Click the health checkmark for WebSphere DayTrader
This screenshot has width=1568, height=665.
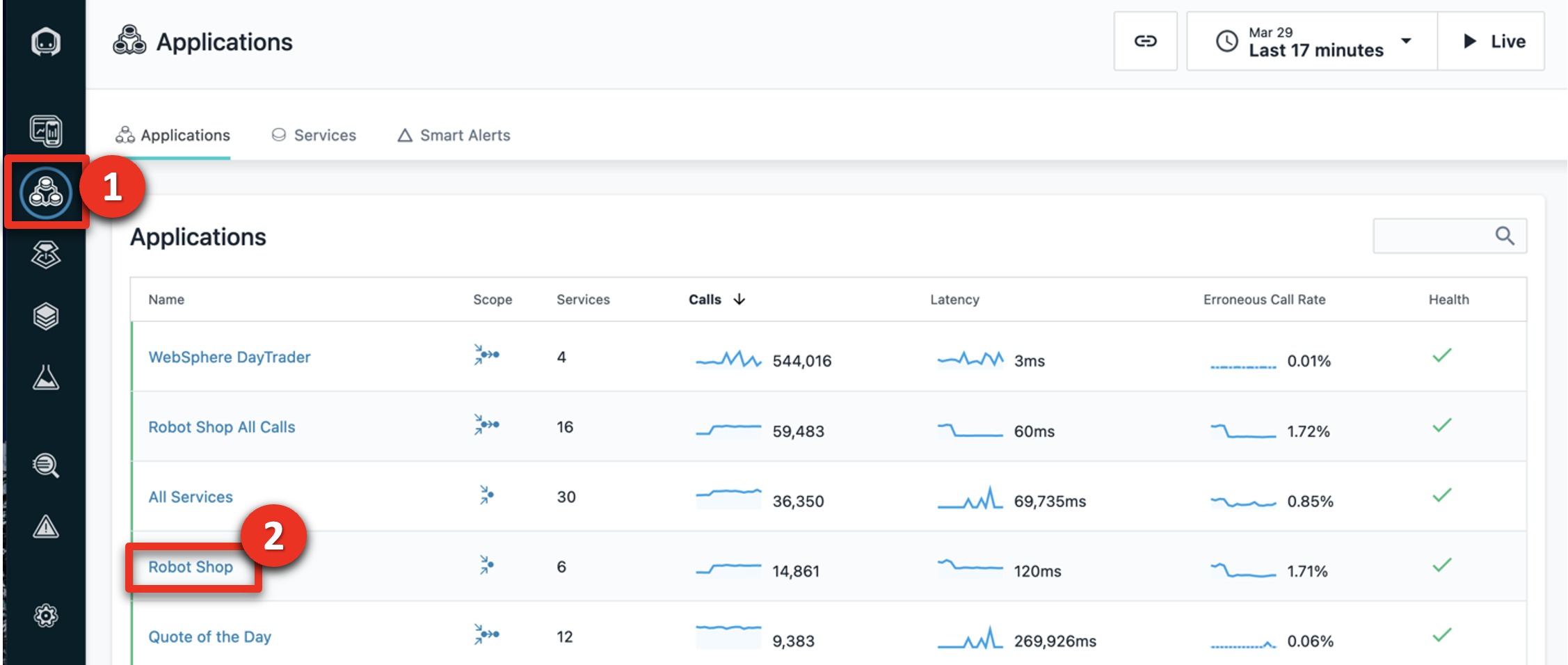tap(1442, 355)
